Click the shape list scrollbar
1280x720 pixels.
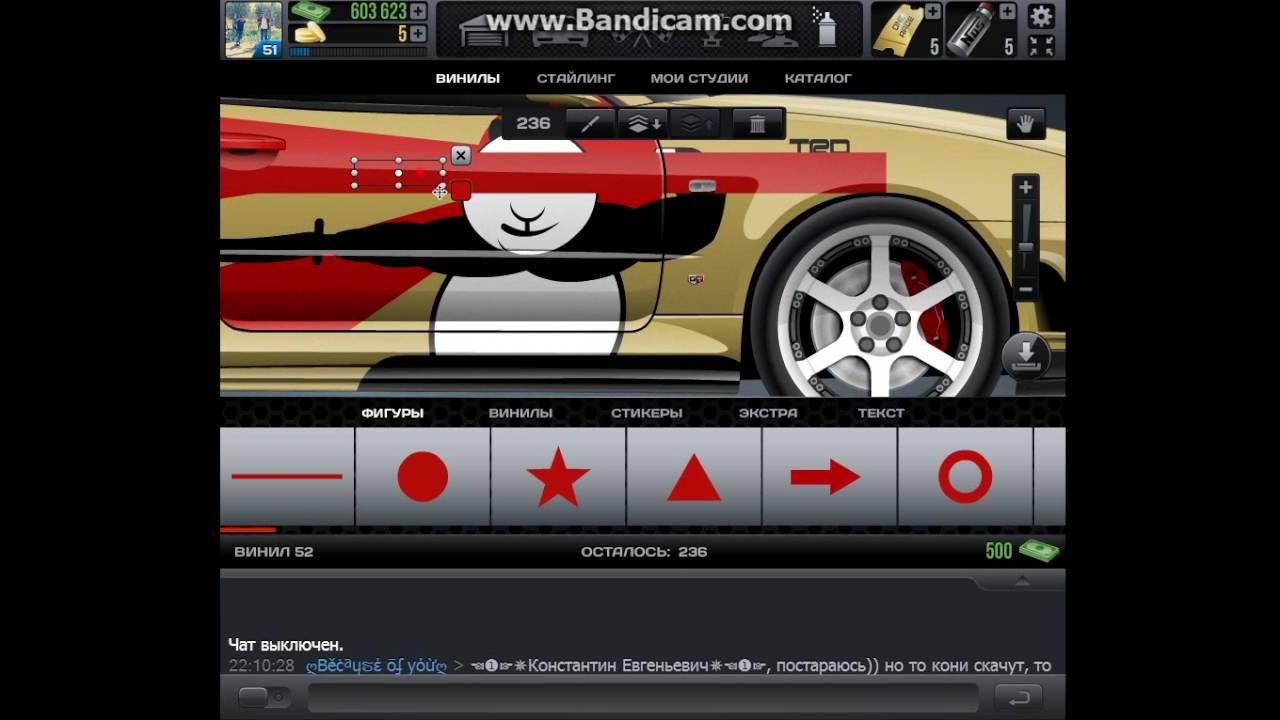(x=248, y=530)
